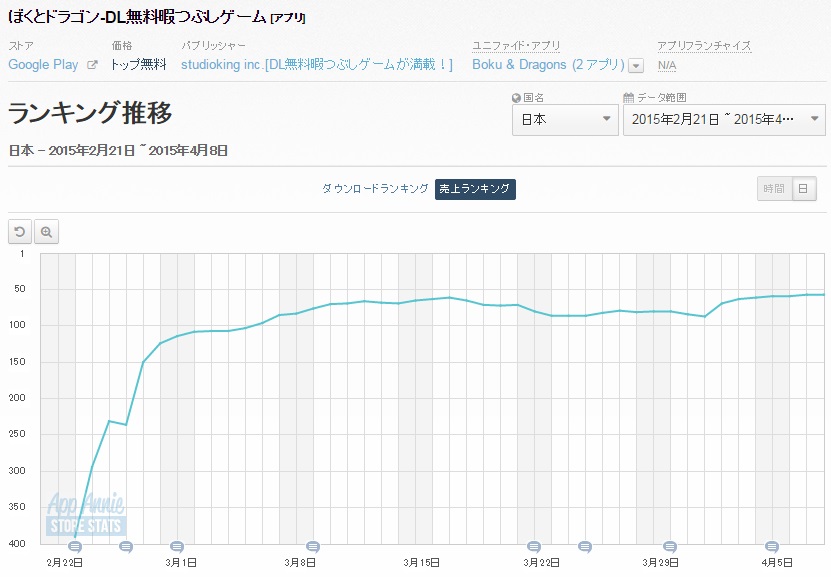Open the event bubble above the 4月5日 label
Viewport: 831px width, 577px height.
pos(772,547)
